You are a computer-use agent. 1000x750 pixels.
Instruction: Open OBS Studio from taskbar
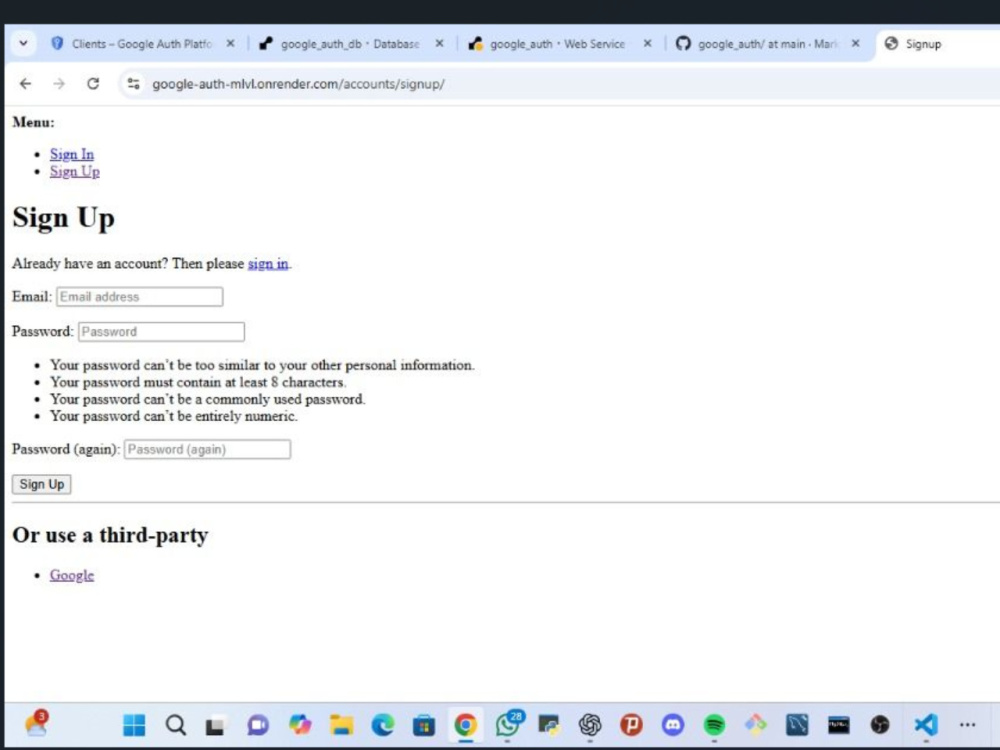pos(880,724)
